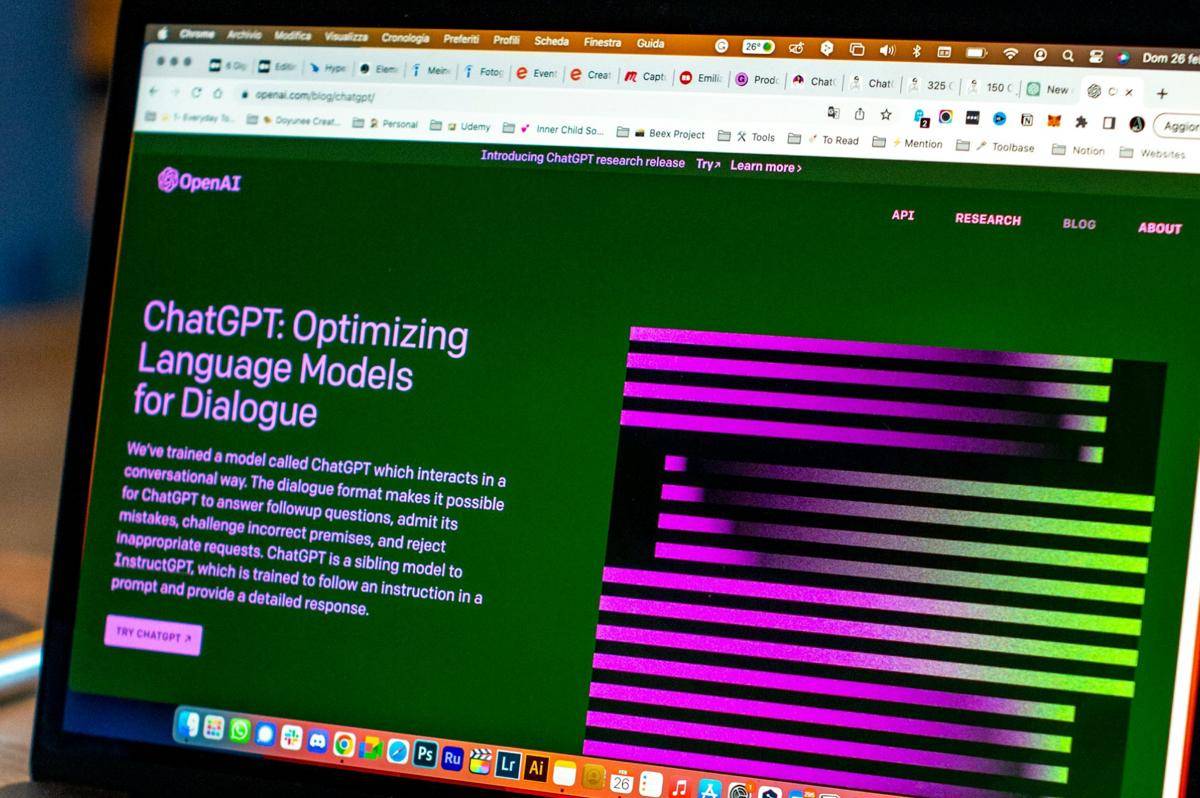Open the App Store in the Dock
This screenshot has height=798, width=1200.
(x=710, y=790)
